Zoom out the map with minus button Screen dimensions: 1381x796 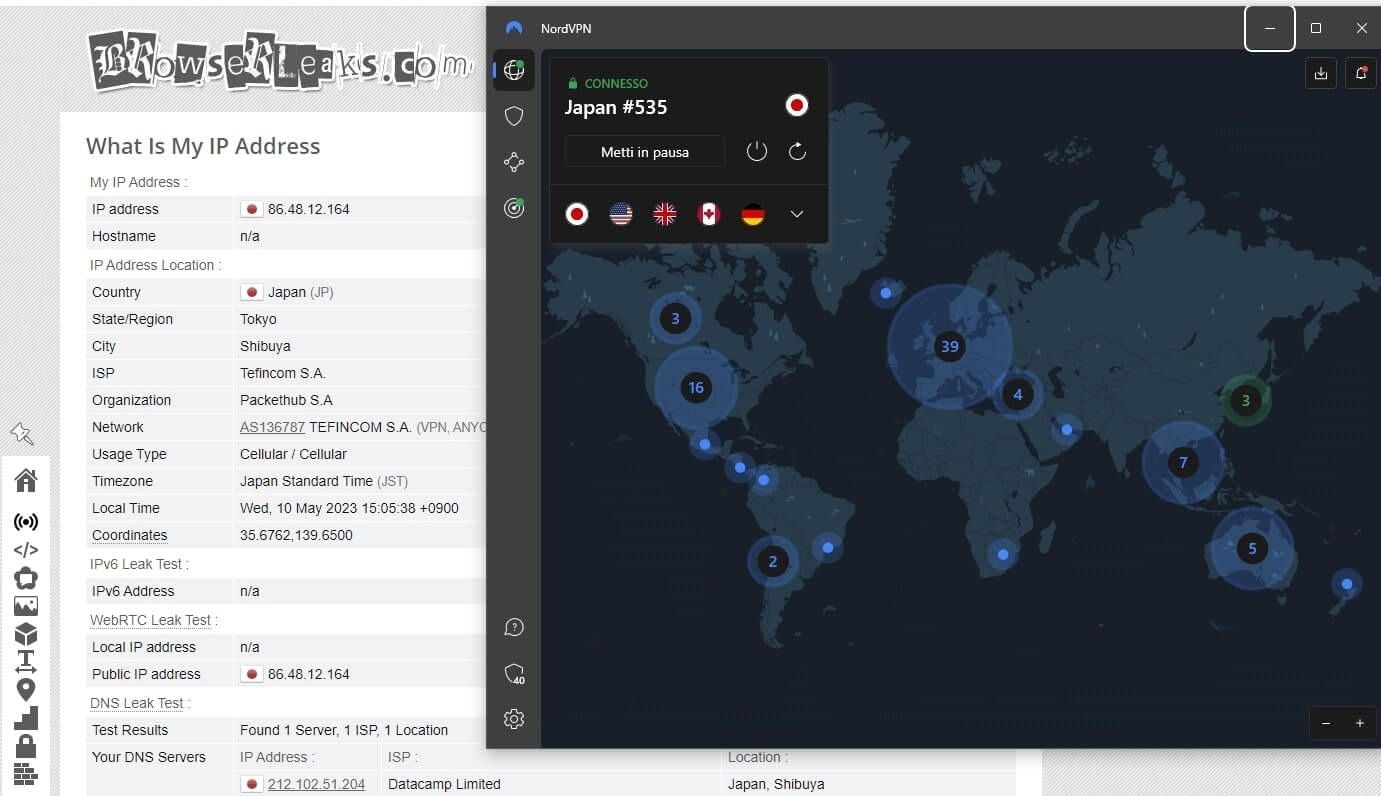click(x=1326, y=723)
